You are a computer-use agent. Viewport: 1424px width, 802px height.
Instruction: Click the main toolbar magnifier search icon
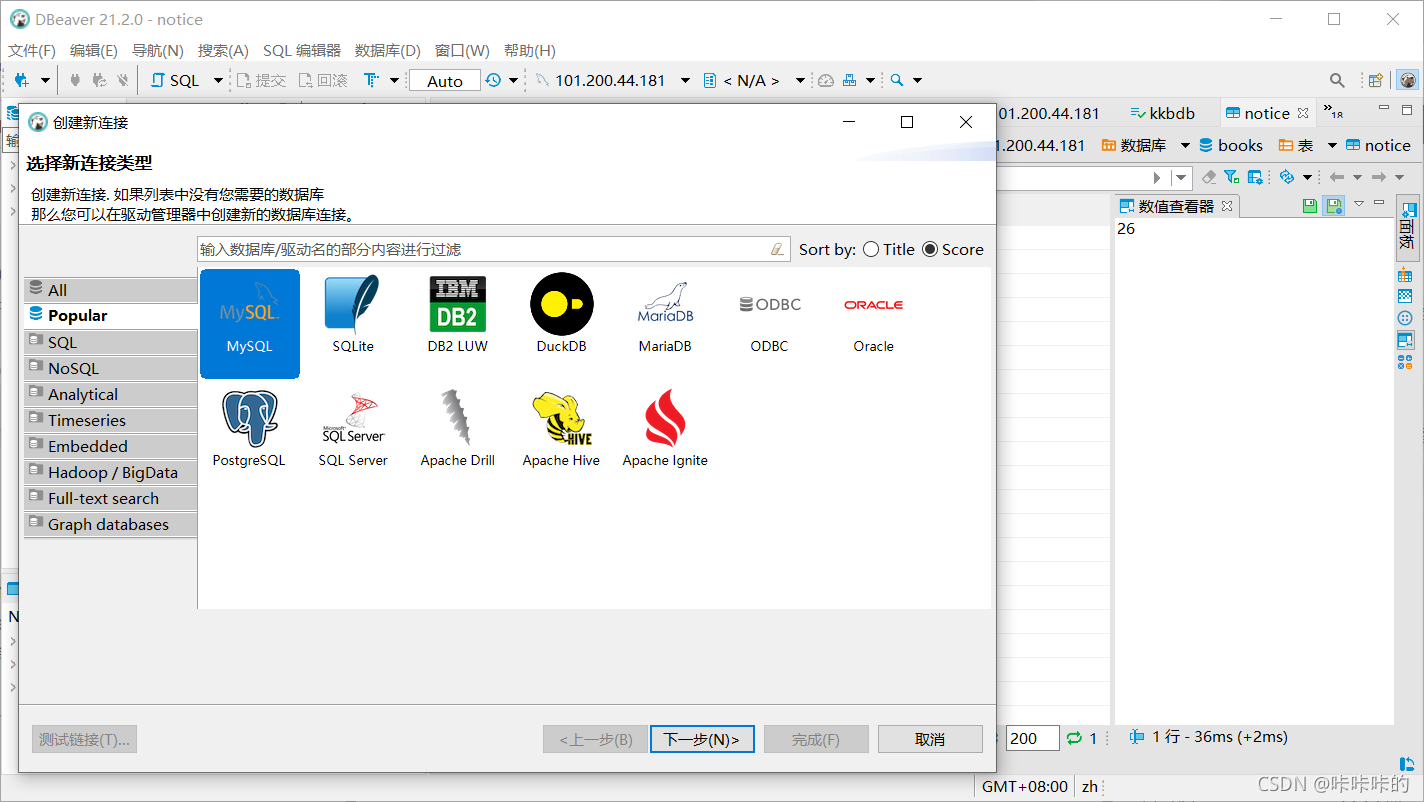coord(897,80)
